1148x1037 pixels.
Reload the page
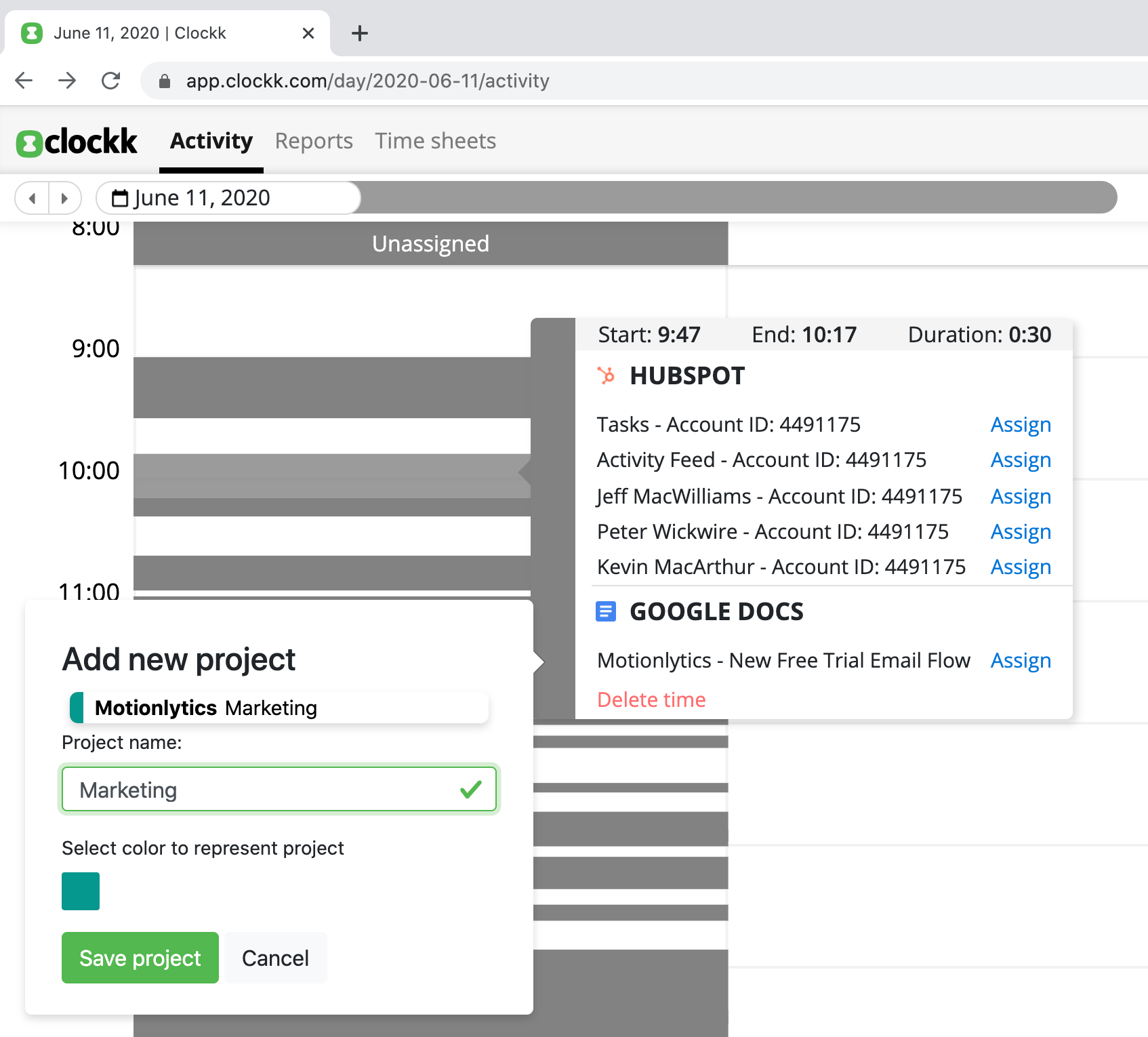pyautogui.click(x=110, y=81)
